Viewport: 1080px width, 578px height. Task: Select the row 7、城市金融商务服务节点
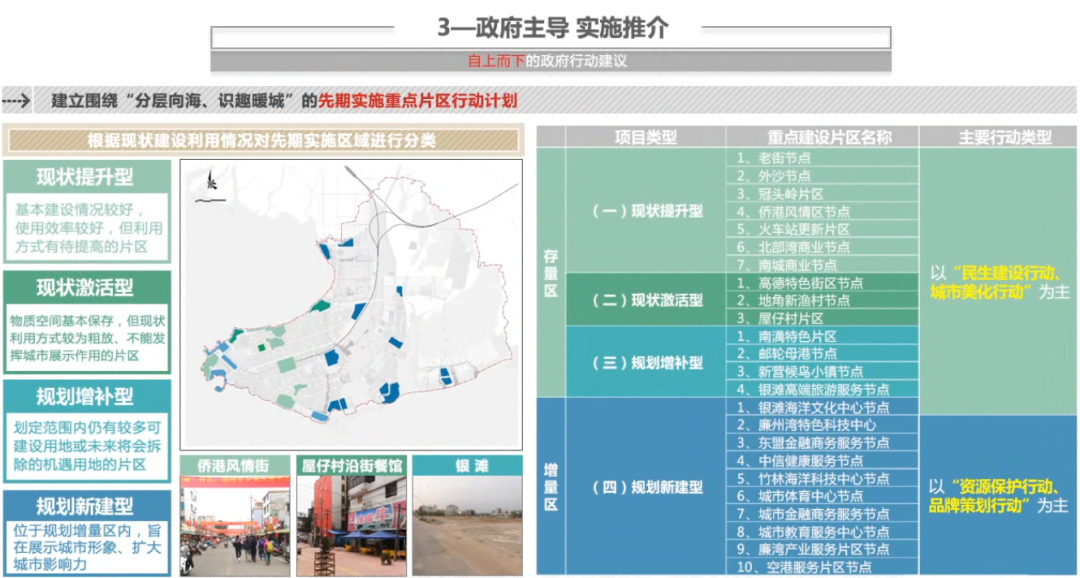click(x=822, y=514)
